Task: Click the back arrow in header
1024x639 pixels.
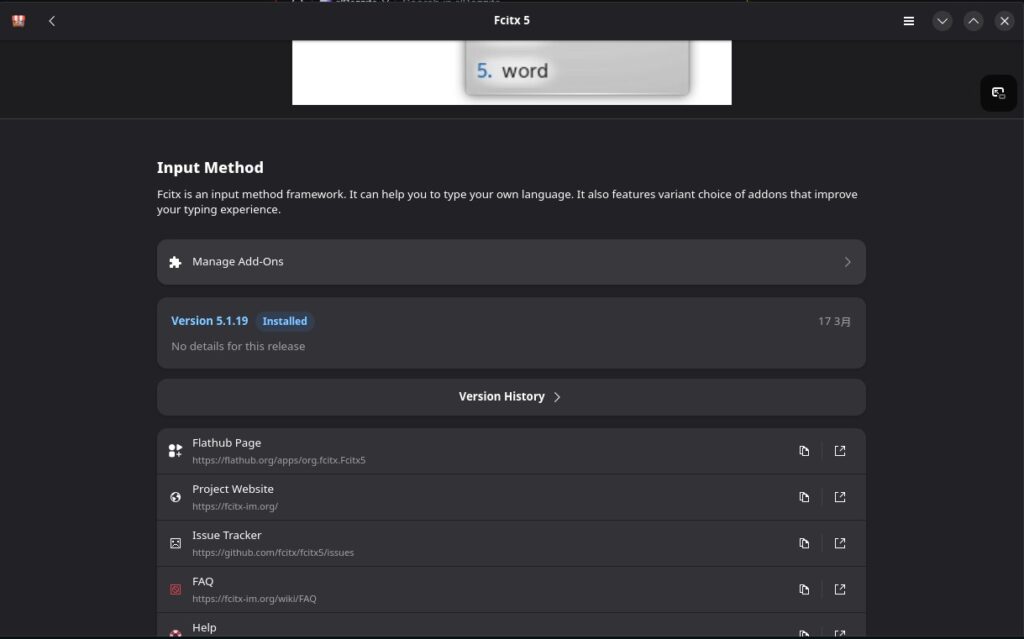Action: click(52, 21)
